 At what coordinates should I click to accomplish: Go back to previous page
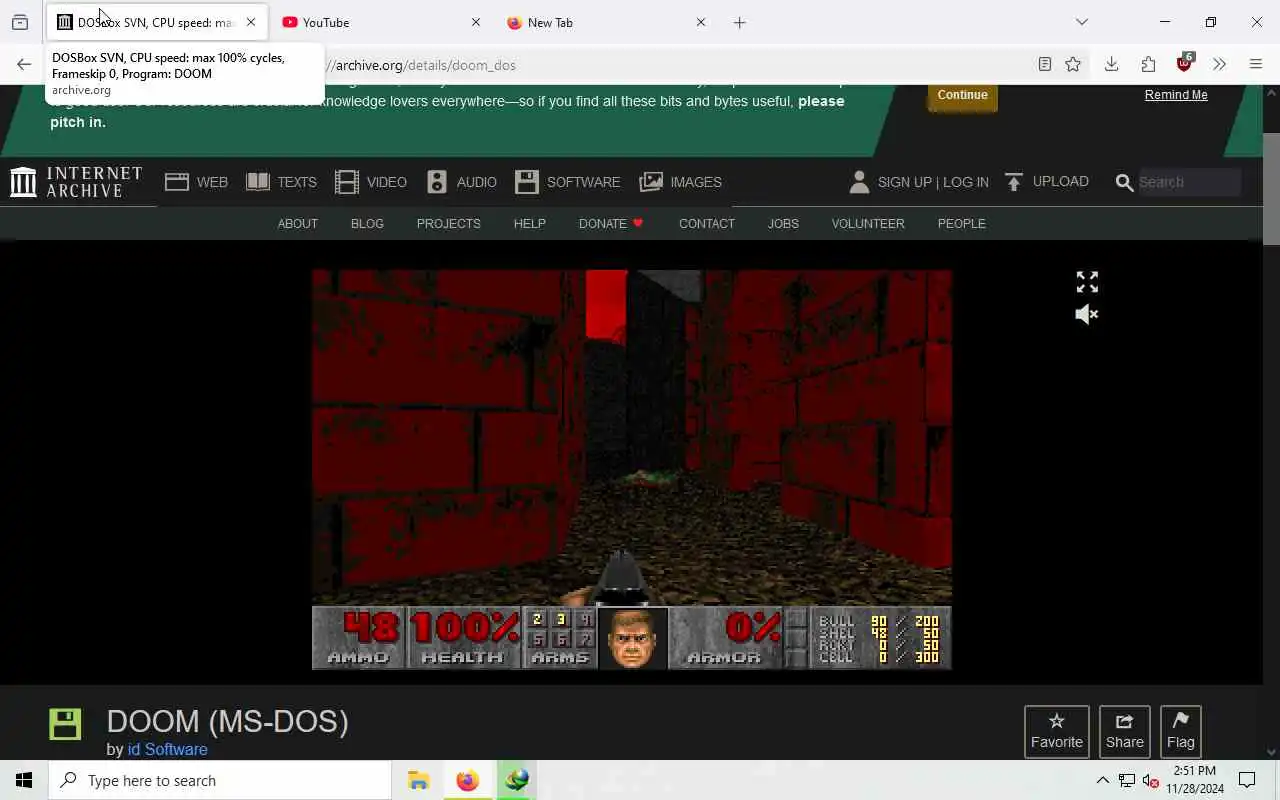[x=24, y=65]
